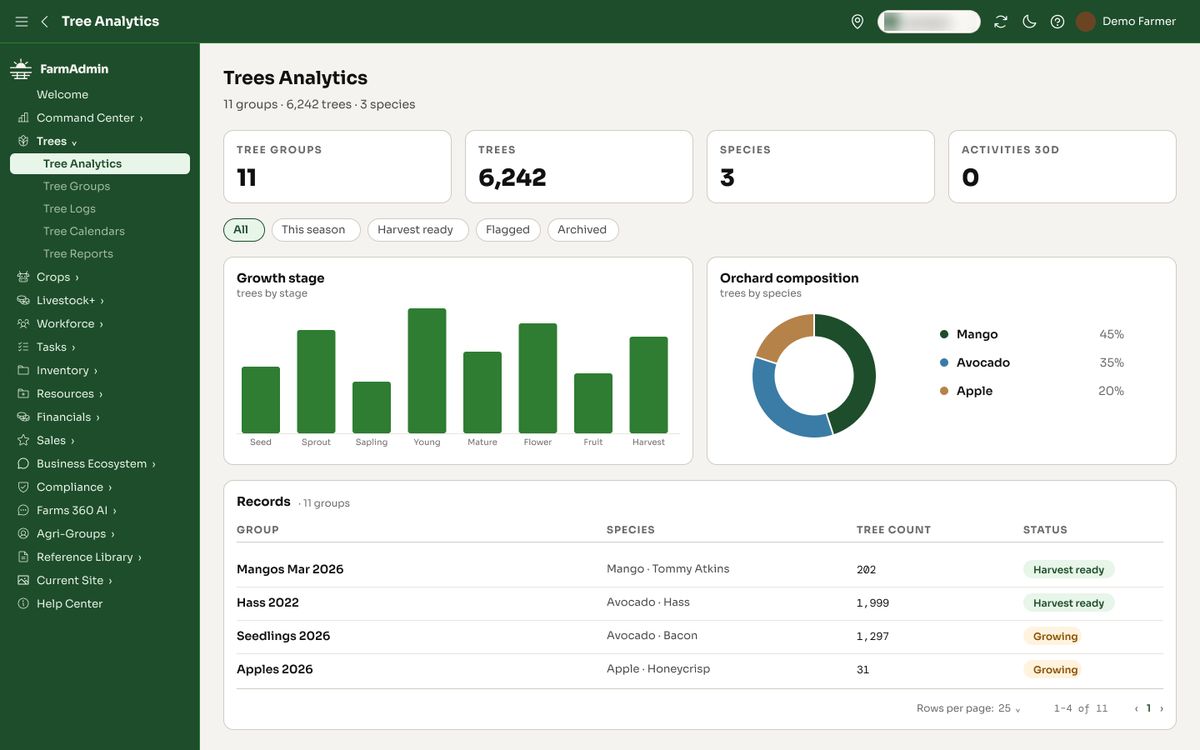Open Rows per page dropdown
Viewport: 1200px width, 750px height.
(x=1008, y=708)
